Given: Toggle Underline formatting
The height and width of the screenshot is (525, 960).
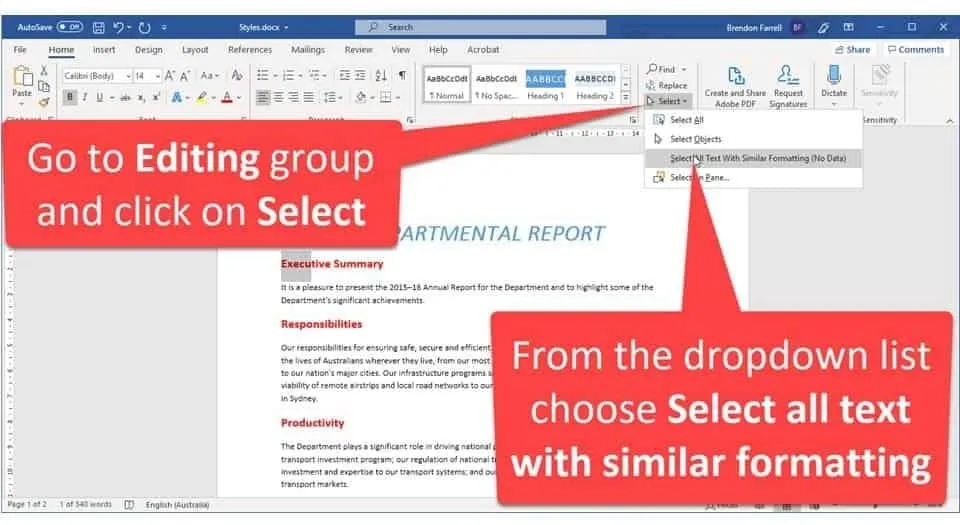Looking at the screenshot, I should pos(99,97).
